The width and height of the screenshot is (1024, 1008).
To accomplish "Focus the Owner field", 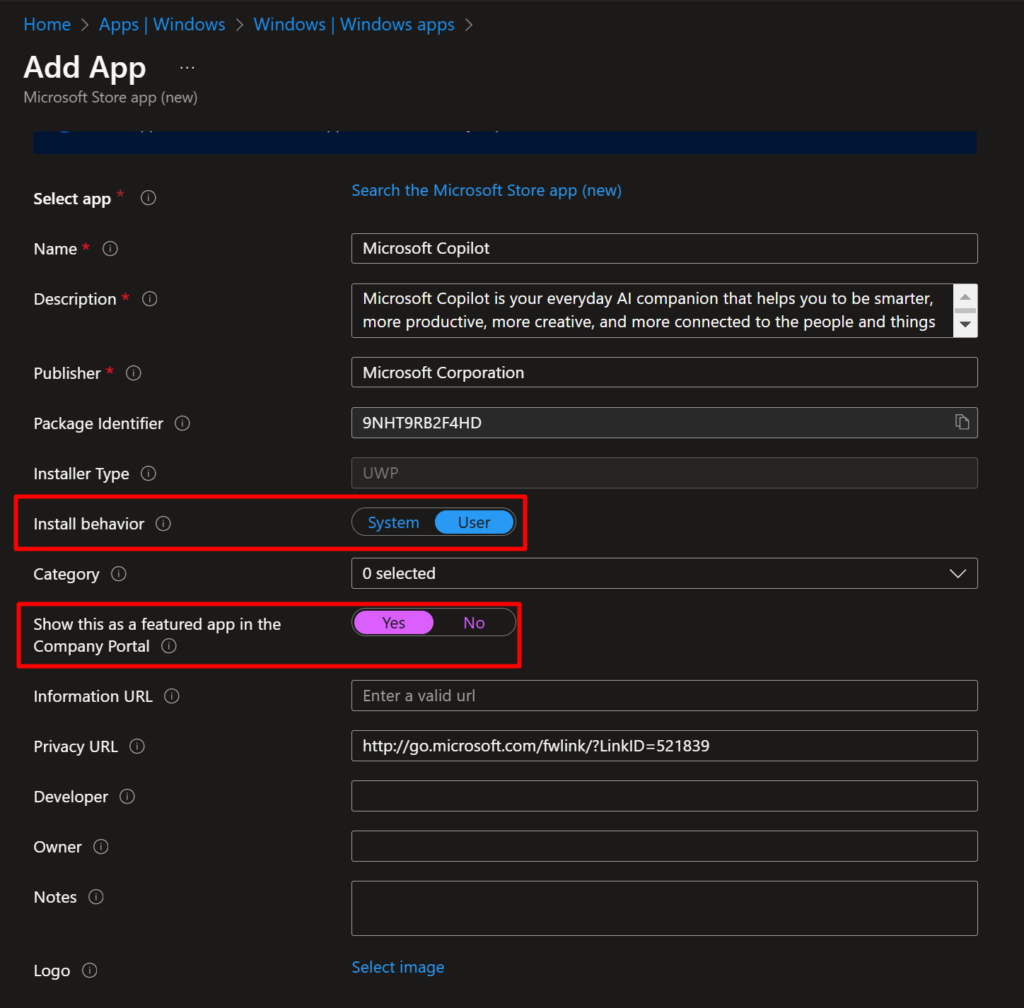I will tap(664, 846).
